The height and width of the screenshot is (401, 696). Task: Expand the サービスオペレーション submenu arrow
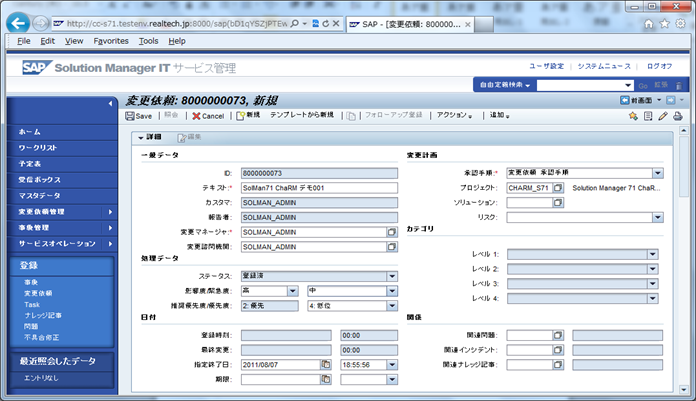[x=110, y=244]
